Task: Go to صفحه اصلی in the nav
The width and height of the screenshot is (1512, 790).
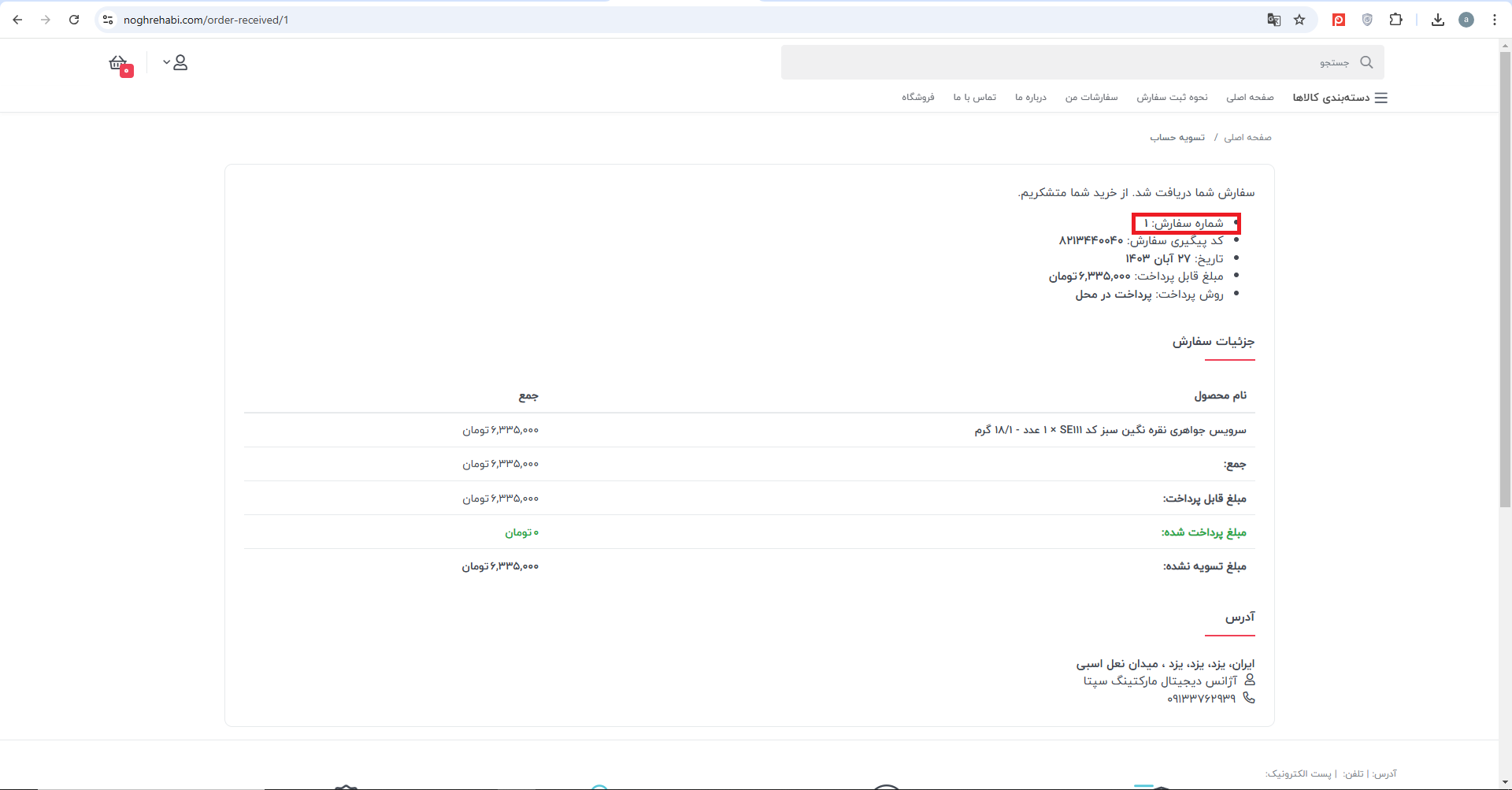Action: pyautogui.click(x=1250, y=97)
